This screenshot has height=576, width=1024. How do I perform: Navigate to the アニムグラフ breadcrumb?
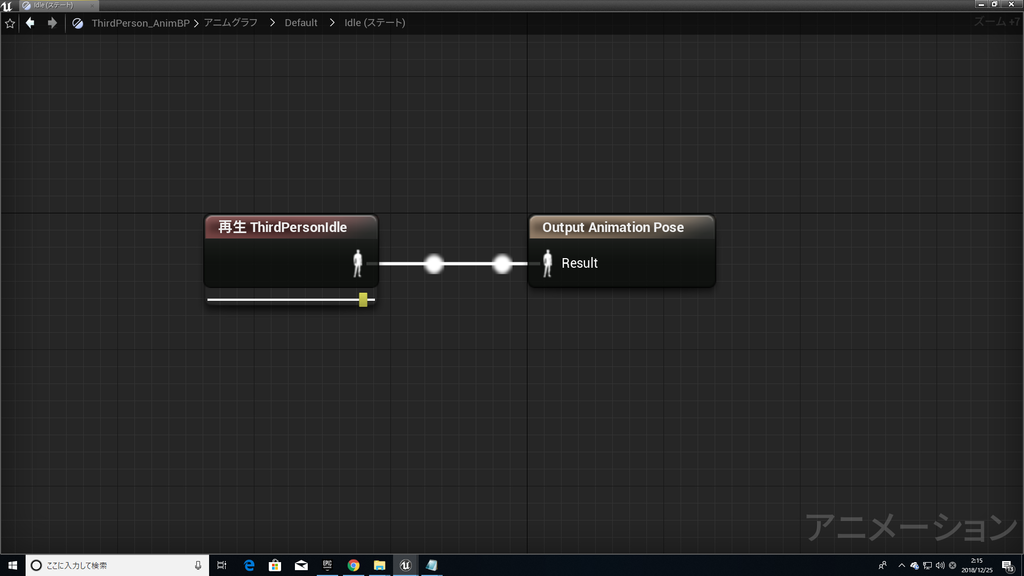(231, 23)
